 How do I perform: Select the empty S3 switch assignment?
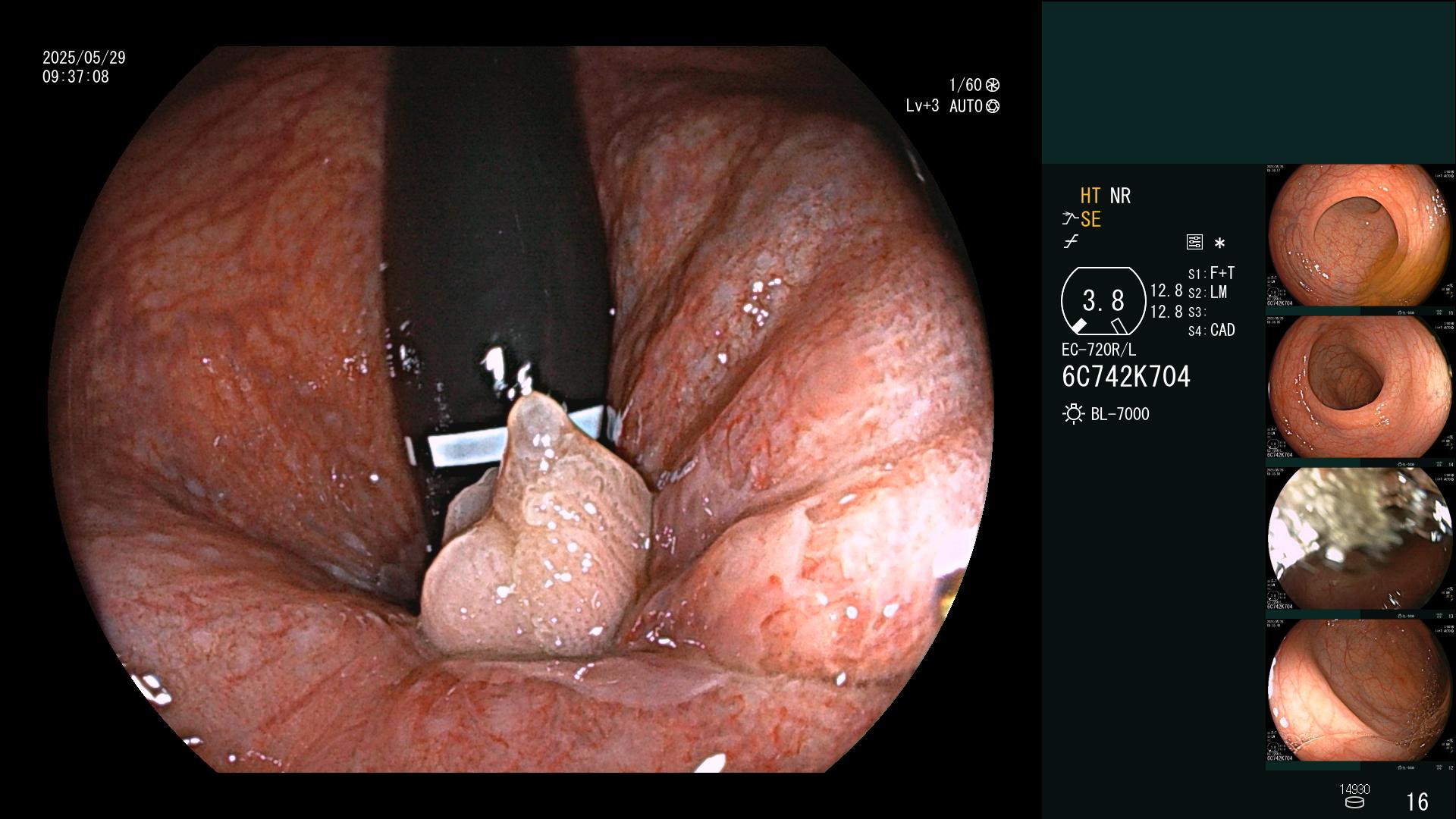[x=1197, y=312]
